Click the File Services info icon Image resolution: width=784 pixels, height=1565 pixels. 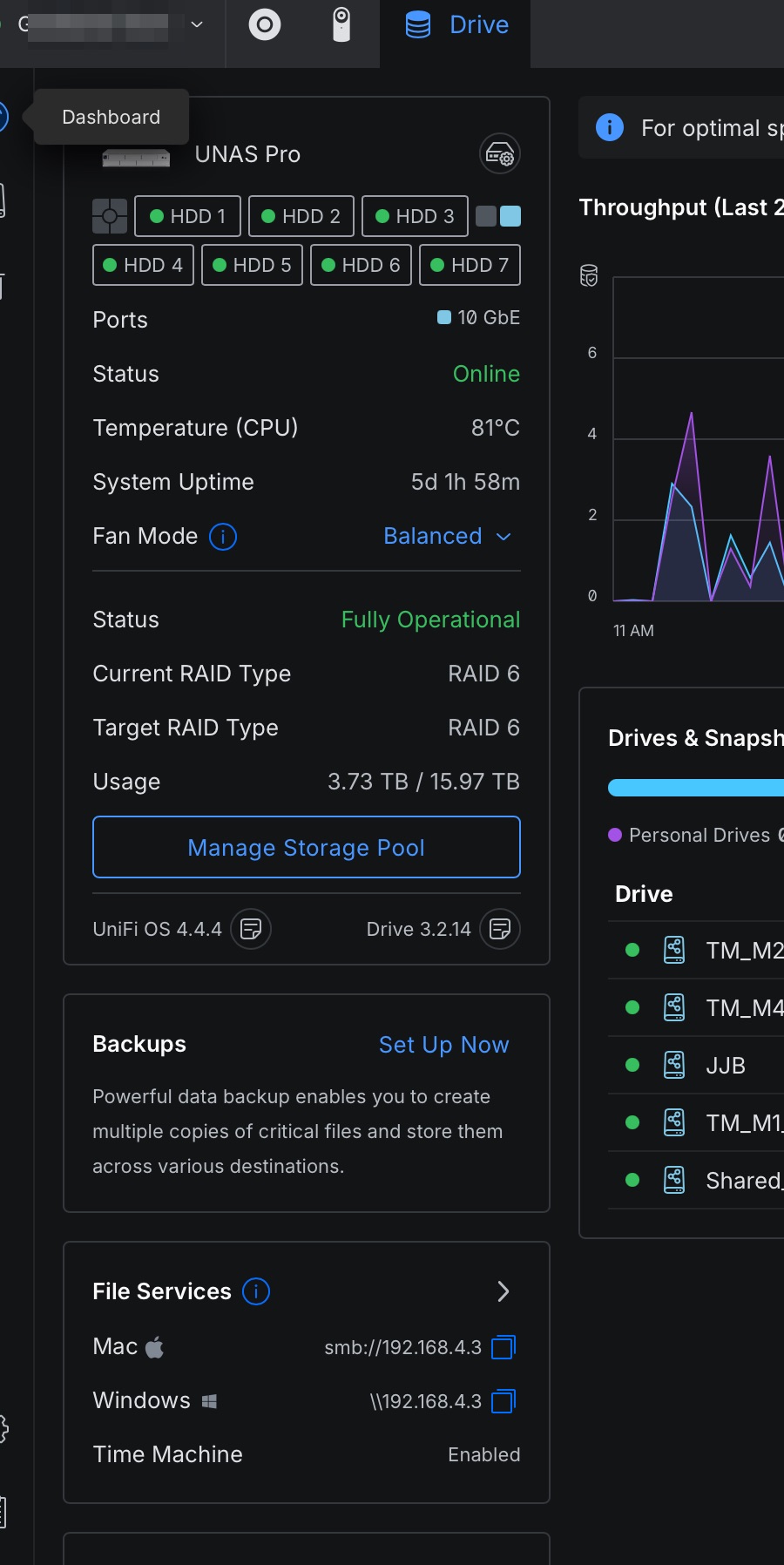[256, 1291]
